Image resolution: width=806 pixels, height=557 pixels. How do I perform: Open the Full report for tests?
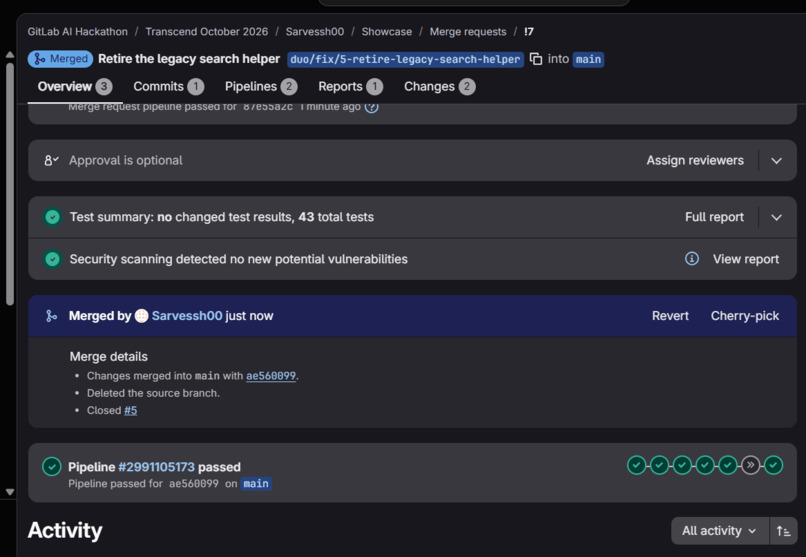pos(714,217)
